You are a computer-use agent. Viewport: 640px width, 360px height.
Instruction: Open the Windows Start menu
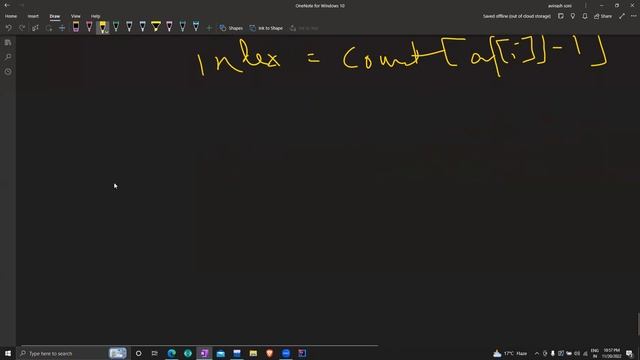8,353
